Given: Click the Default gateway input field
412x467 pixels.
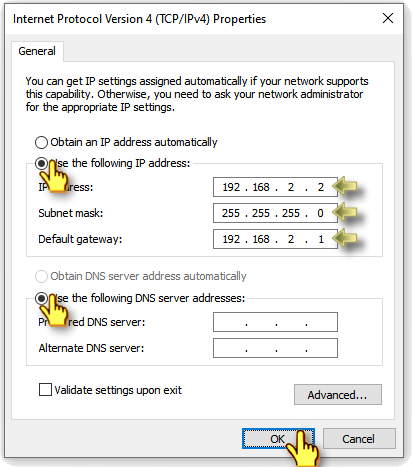Looking at the screenshot, I should click(275, 239).
